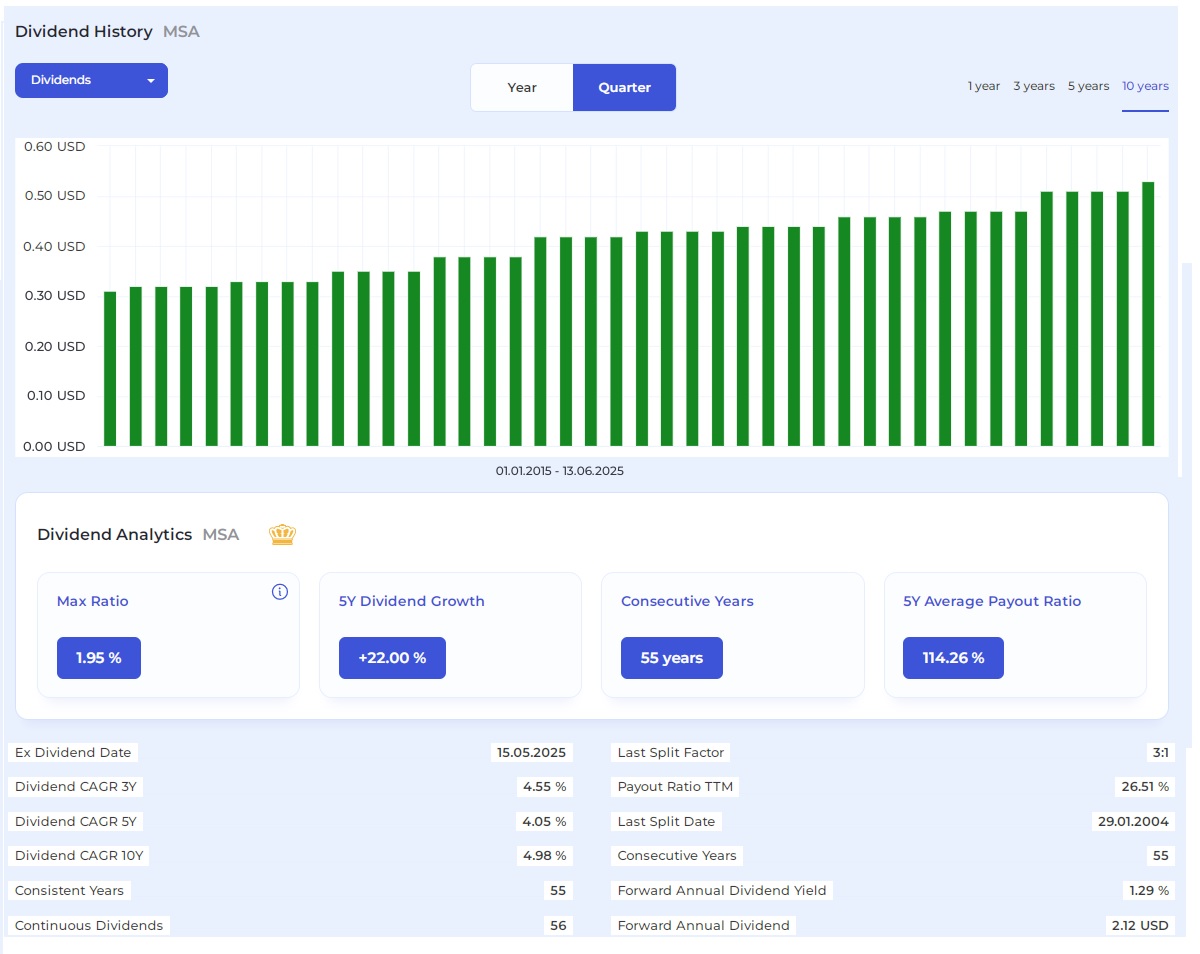This screenshot has height=954, width=1200.
Task: Click the Max Ratio info icon
Action: (280, 592)
